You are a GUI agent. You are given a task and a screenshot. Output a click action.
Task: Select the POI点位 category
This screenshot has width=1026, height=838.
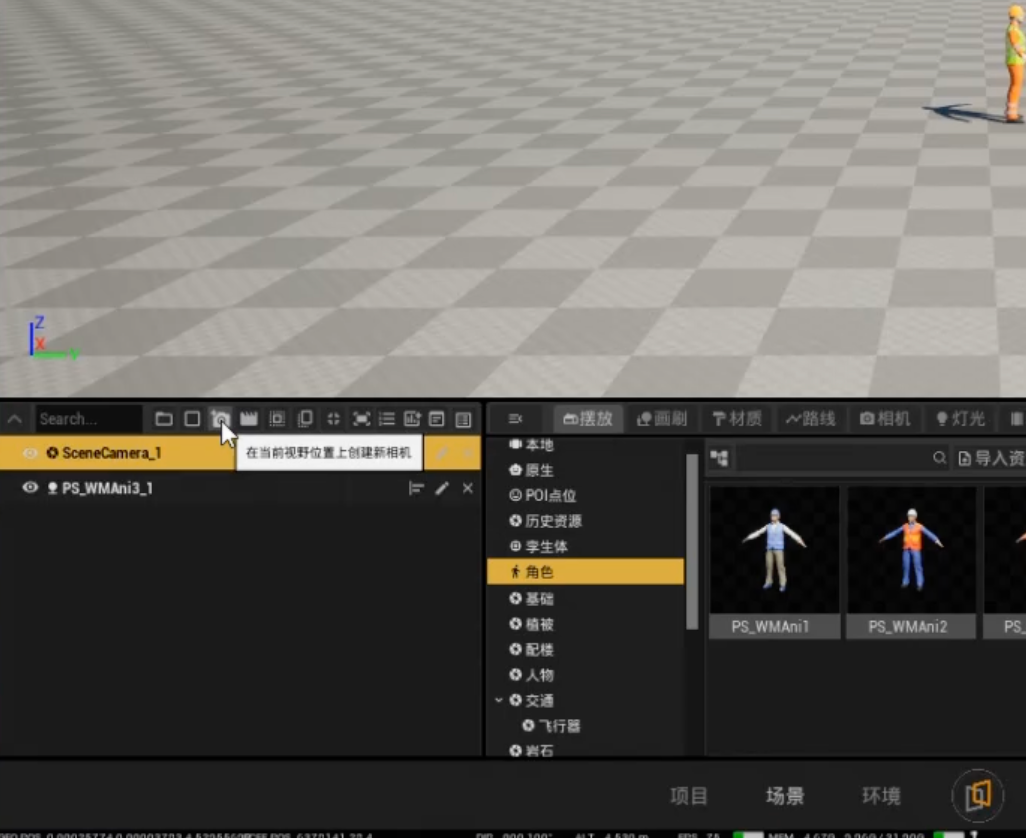pyautogui.click(x=542, y=495)
